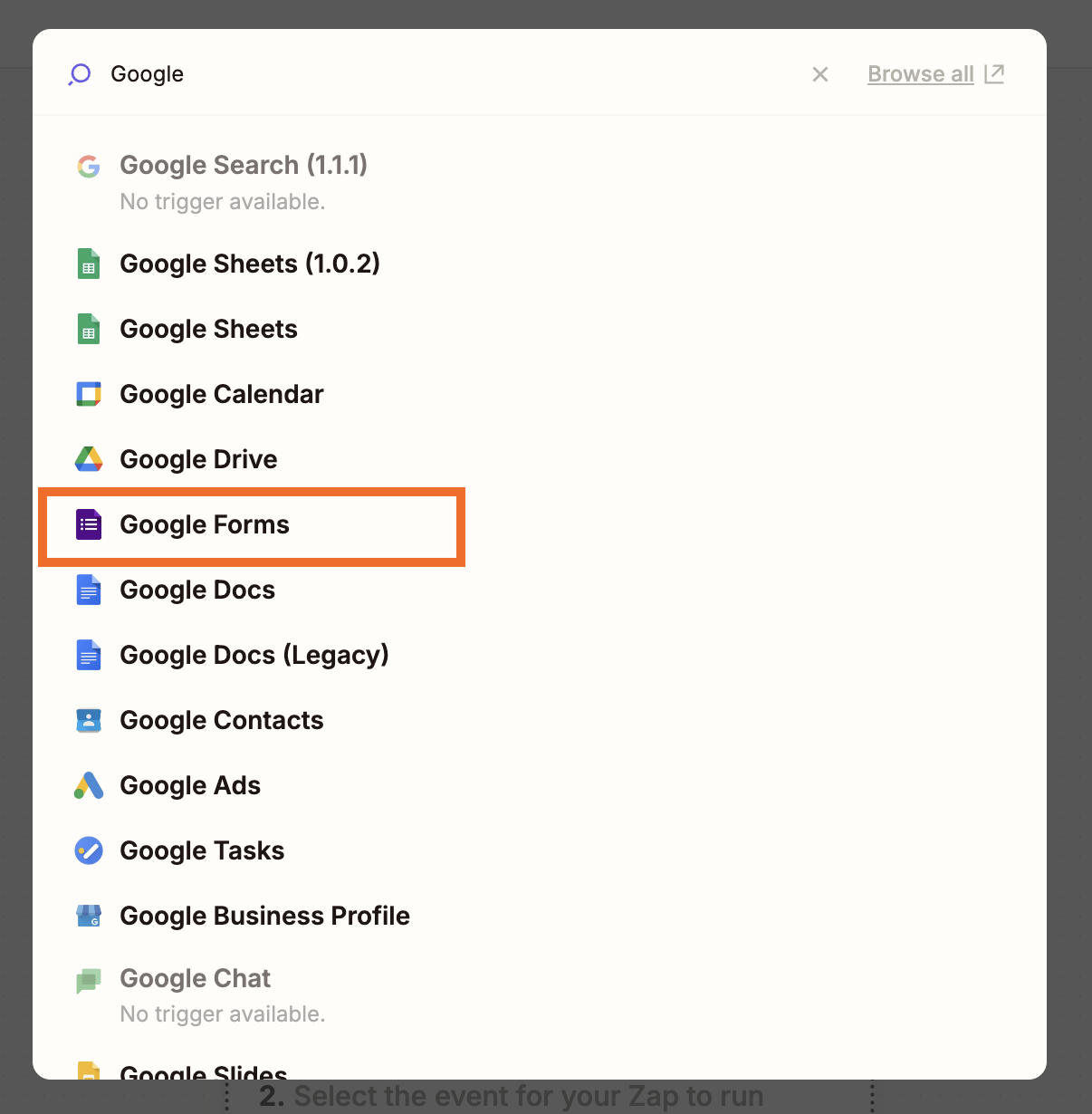1092x1114 pixels.
Task: Select Google Docs (Legacy) app name
Action: tap(254, 655)
